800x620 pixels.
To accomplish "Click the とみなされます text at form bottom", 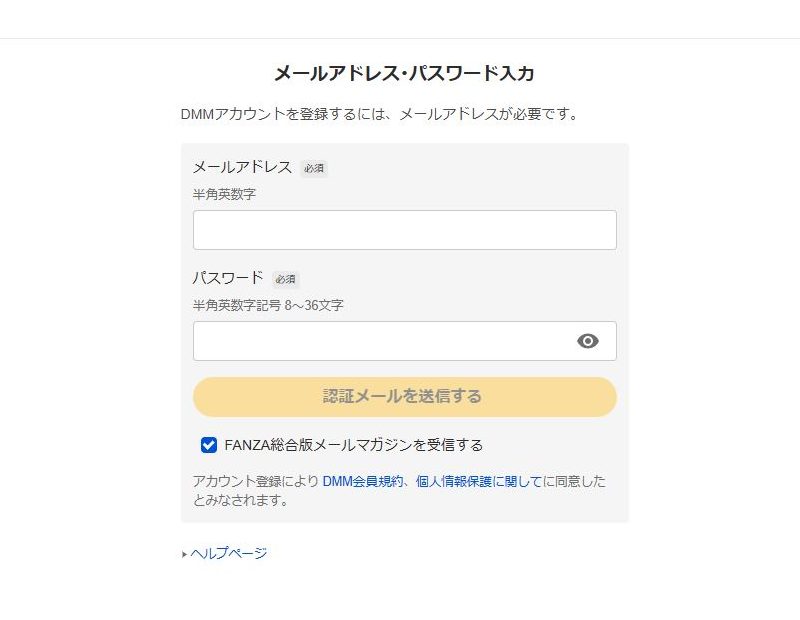I will [x=240, y=500].
